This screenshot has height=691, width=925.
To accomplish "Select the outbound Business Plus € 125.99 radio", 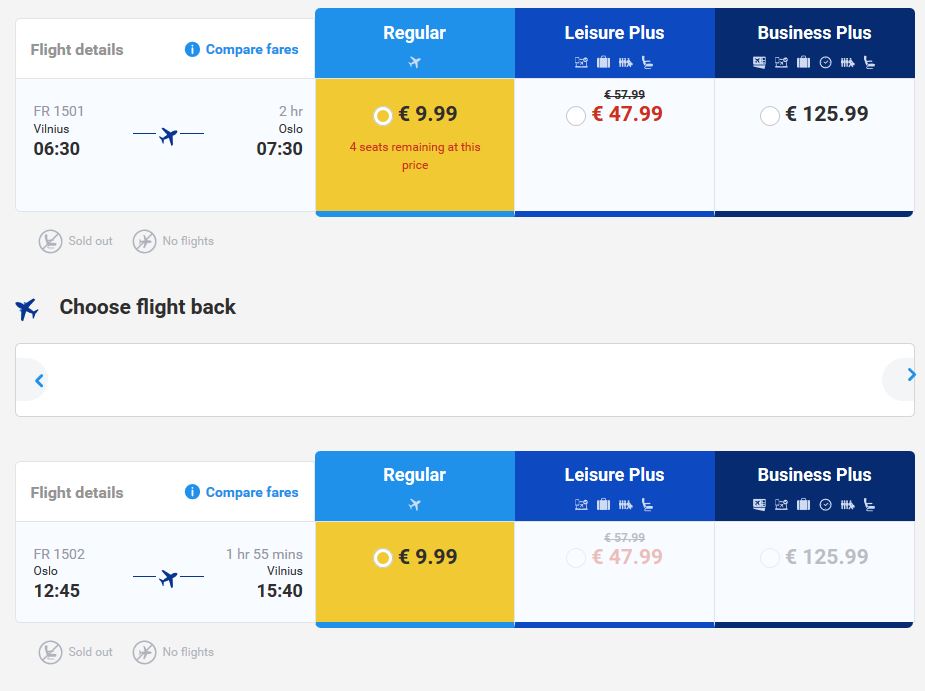I will tap(770, 116).
